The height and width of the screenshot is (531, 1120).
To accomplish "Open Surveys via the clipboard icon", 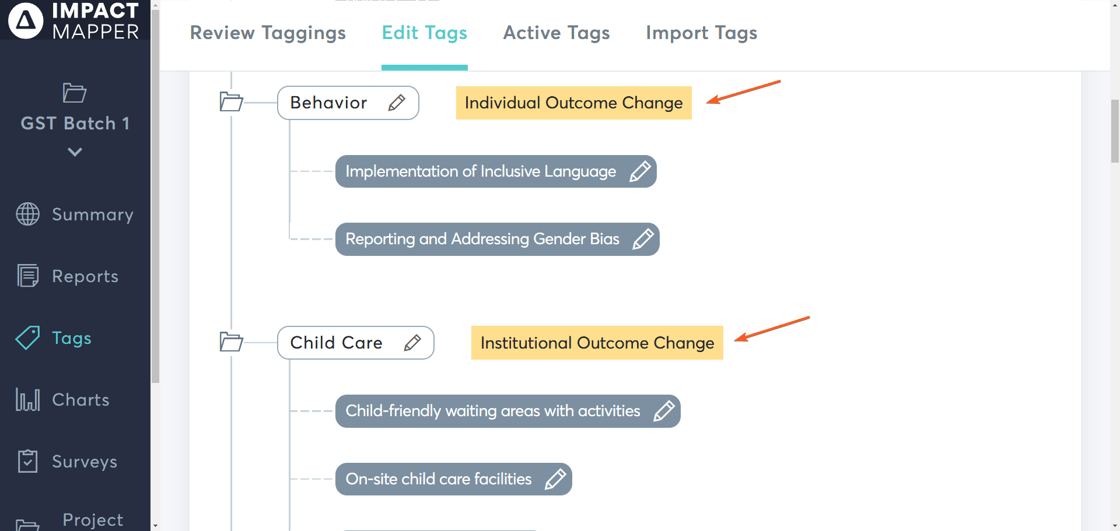I will pyautogui.click(x=28, y=461).
